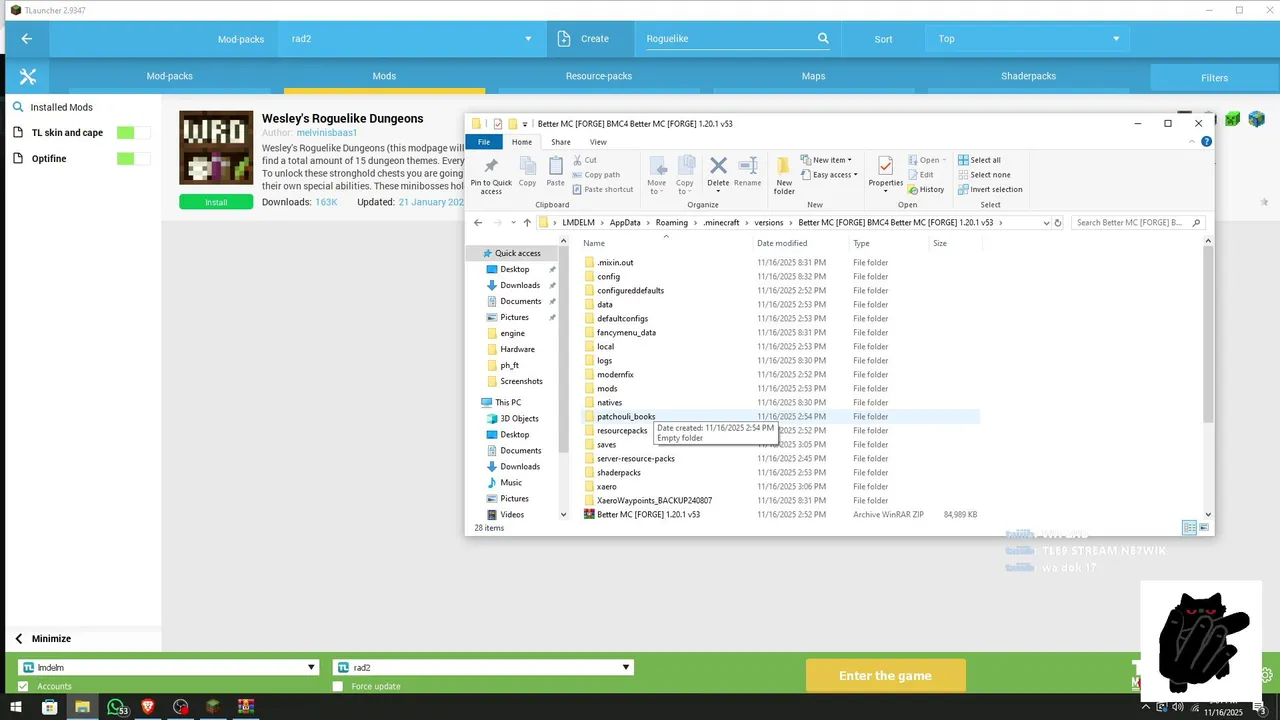This screenshot has height=720, width=1280.
Task: Click the Explorer file list vertical scrollbar
Action: click(1208, 337)
